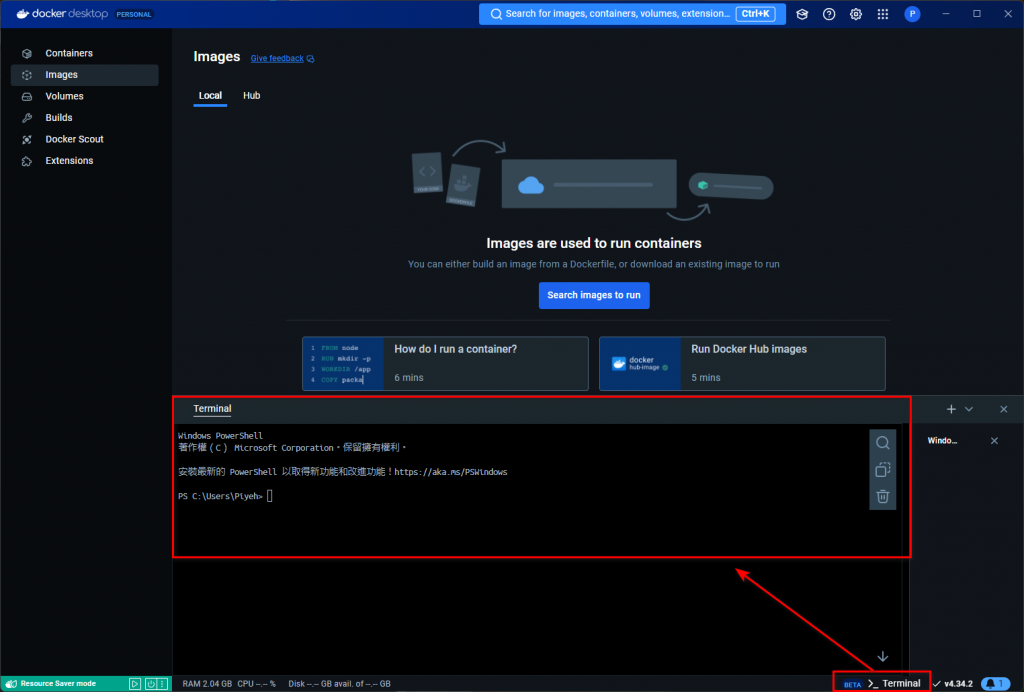The width and height of the screenshot is (1024, 692).
Task: Jump to terminal bottom arrow
Action: click(x=882, y=656)
